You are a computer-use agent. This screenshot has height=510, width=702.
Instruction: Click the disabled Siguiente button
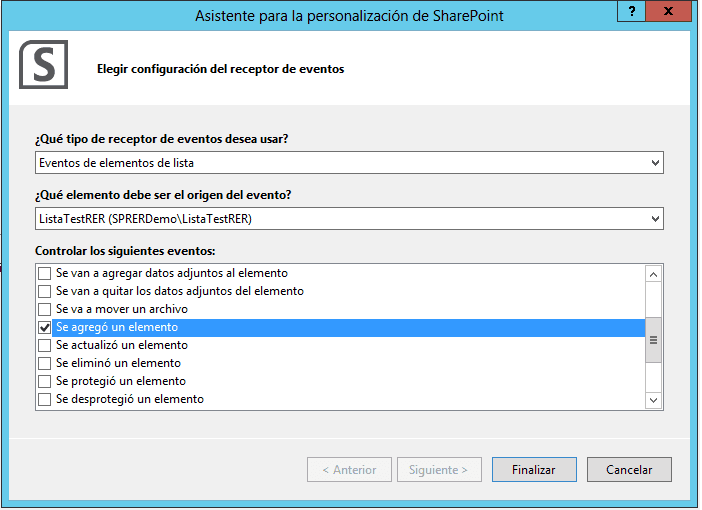point(439,469)
